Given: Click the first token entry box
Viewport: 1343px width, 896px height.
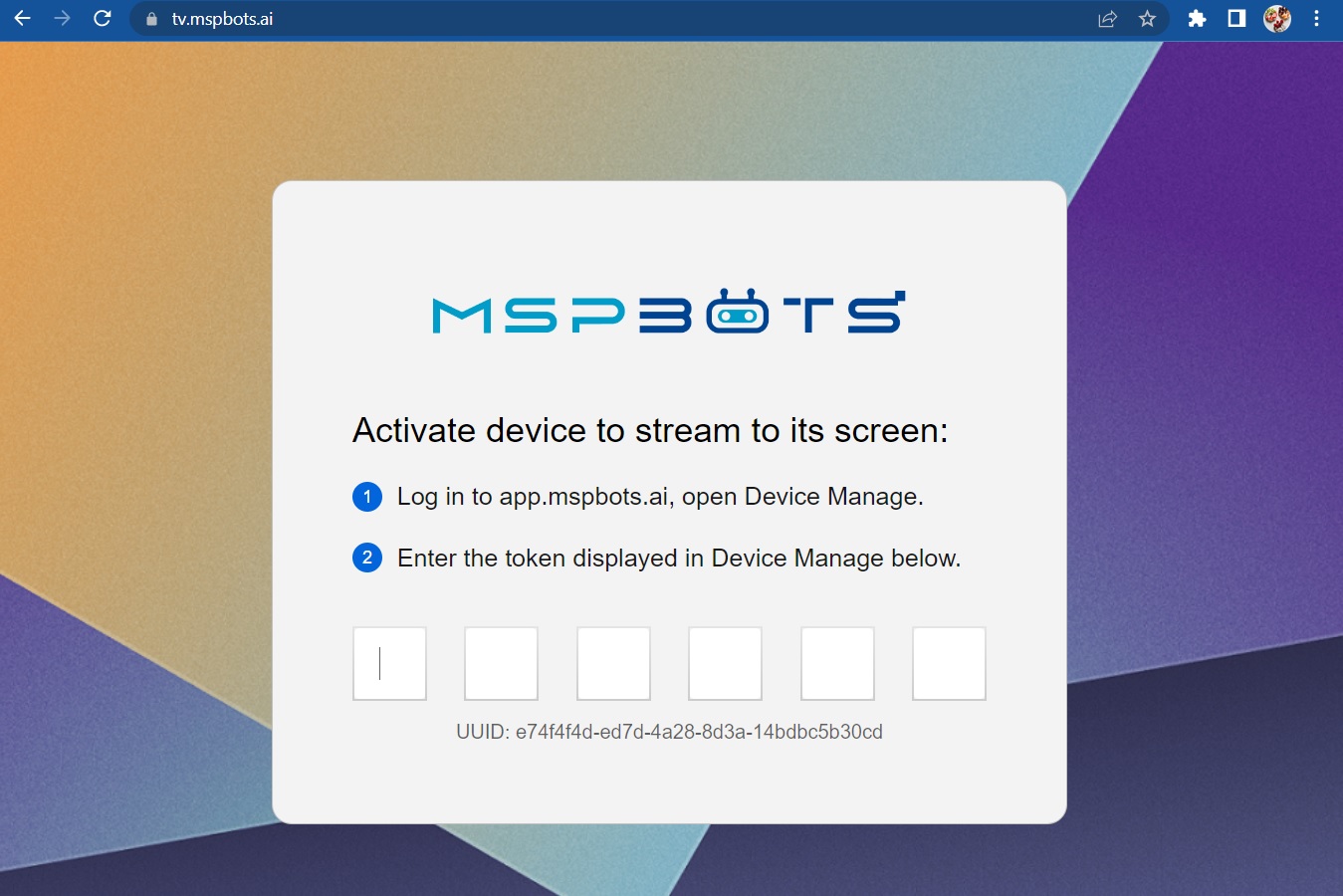Looking at the screenshot, I should (389, 663).
